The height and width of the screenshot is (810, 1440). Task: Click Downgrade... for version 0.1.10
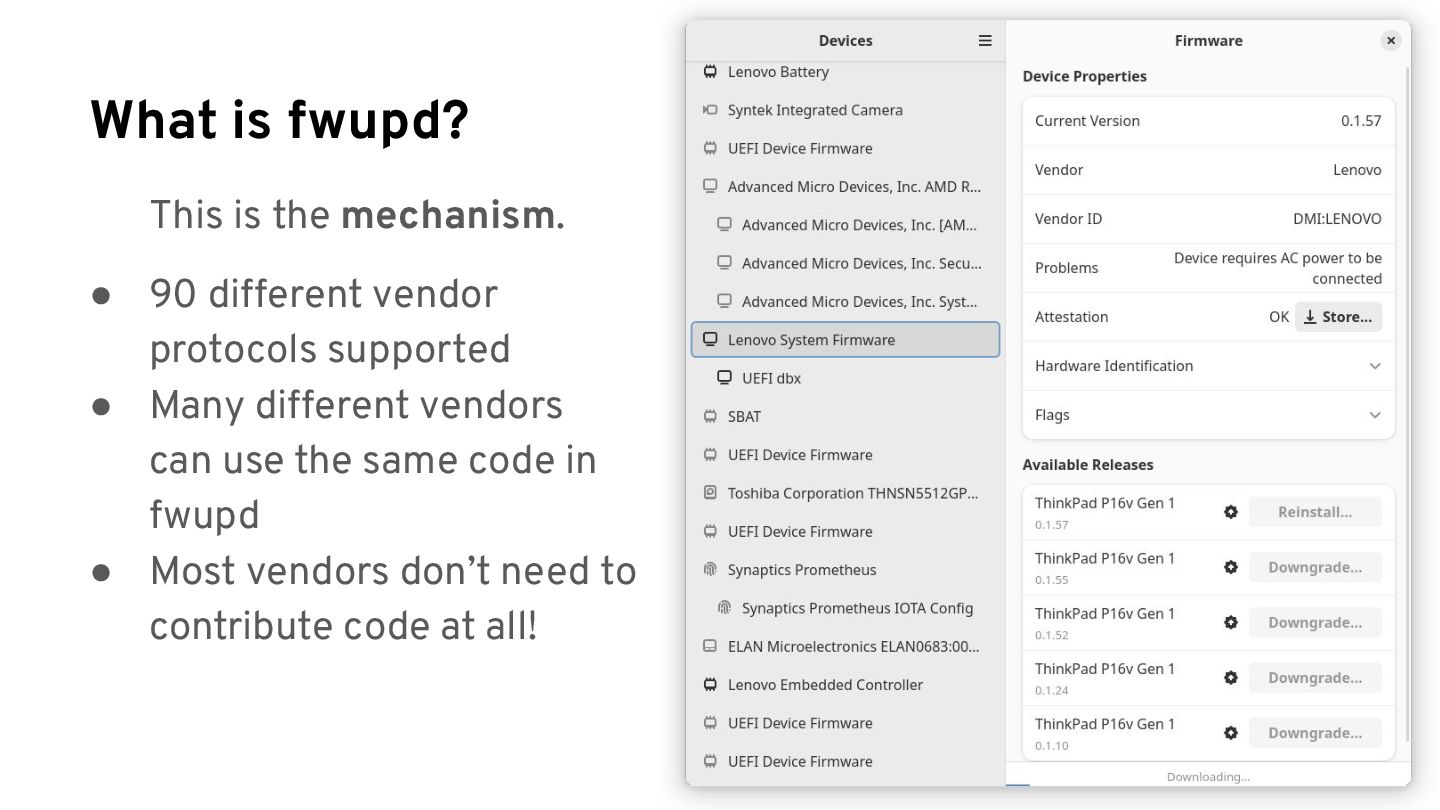point(1315,733)
